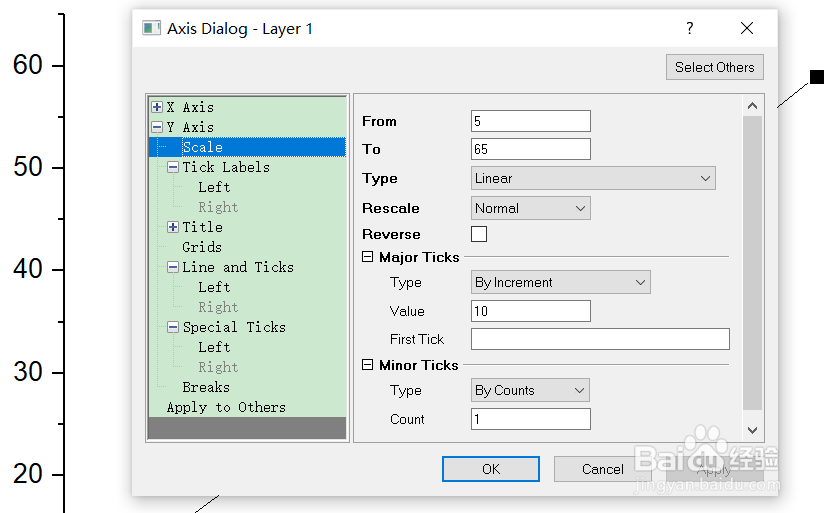Collapse the Special Ticks node
This screenshot has width=826, height=513.
[173, 327]
